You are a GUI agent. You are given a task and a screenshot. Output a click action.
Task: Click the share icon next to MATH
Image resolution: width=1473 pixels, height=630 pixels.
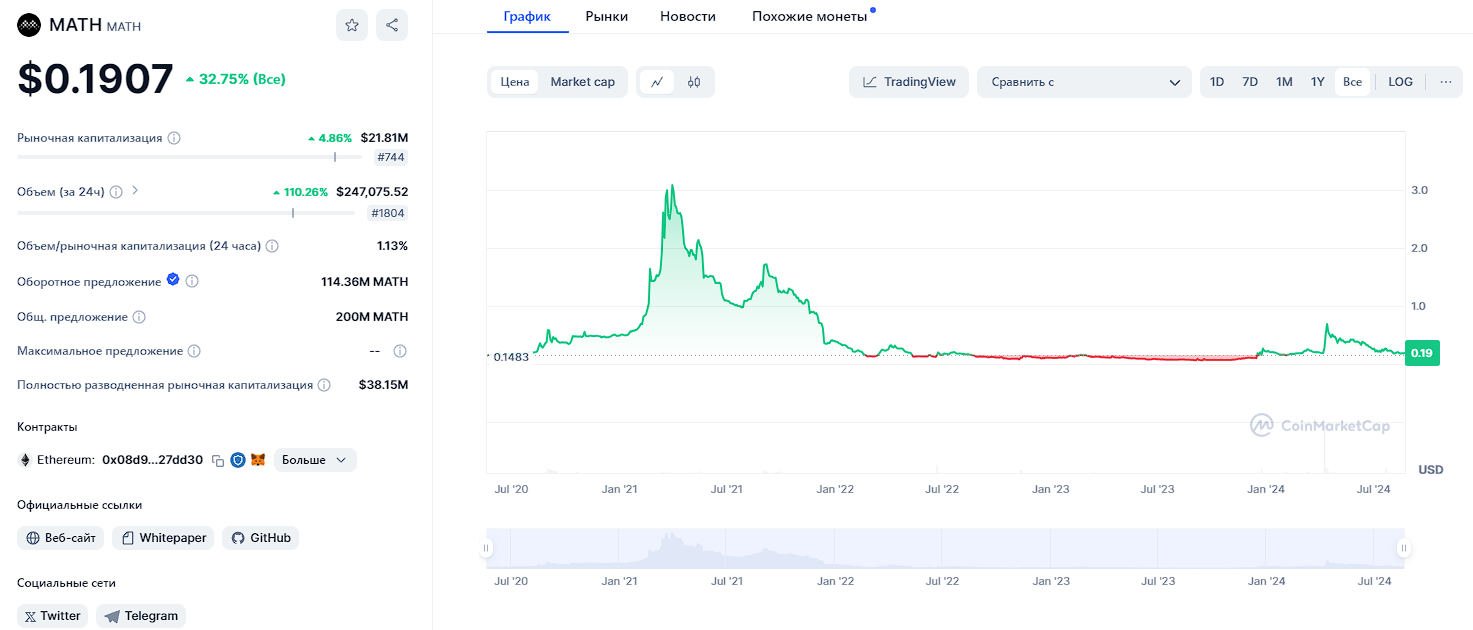coord(392,26)
